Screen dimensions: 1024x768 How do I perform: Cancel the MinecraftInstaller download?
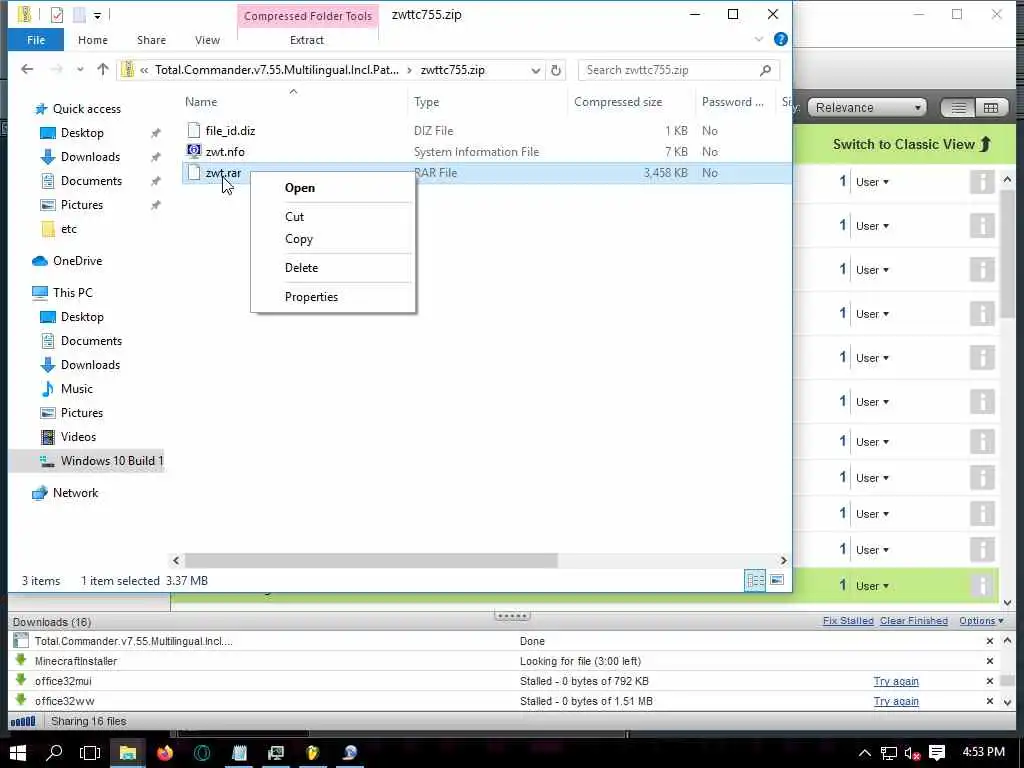(989, 662)
